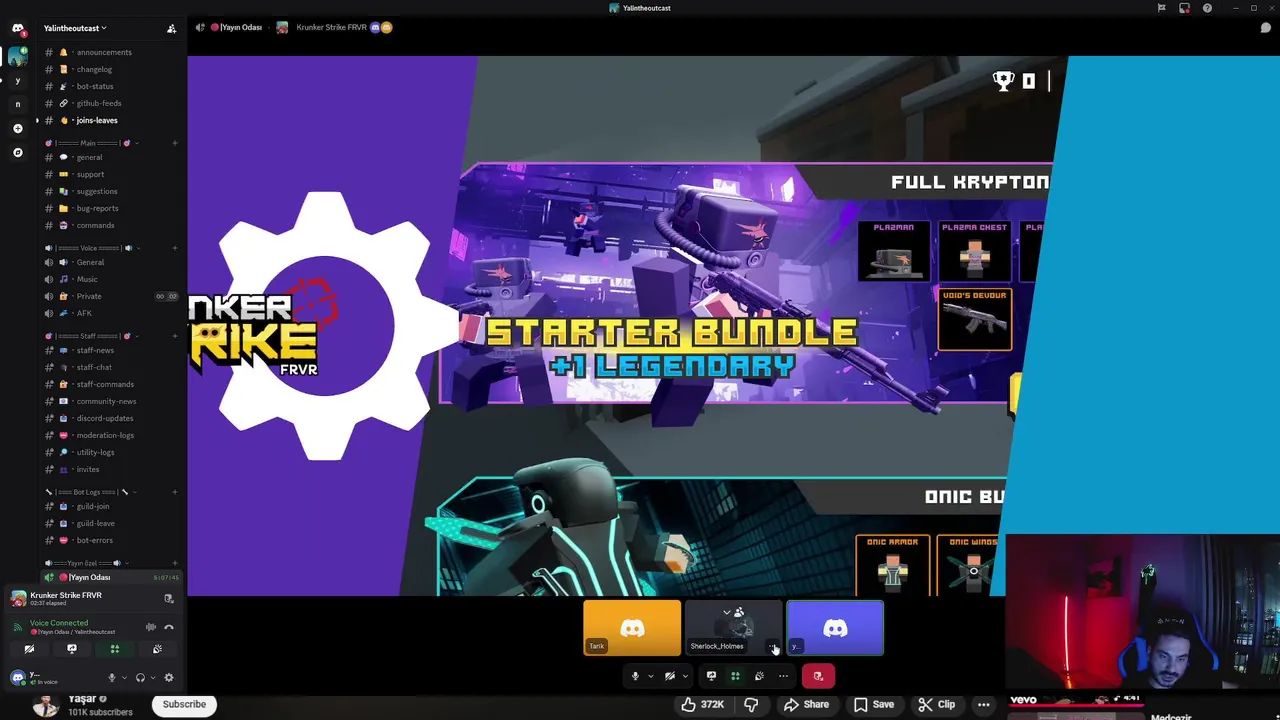This screenshot has width=1280, height=720.
Task: Open the server labeled 'n' in server list
Action: [x=17, y=104]
